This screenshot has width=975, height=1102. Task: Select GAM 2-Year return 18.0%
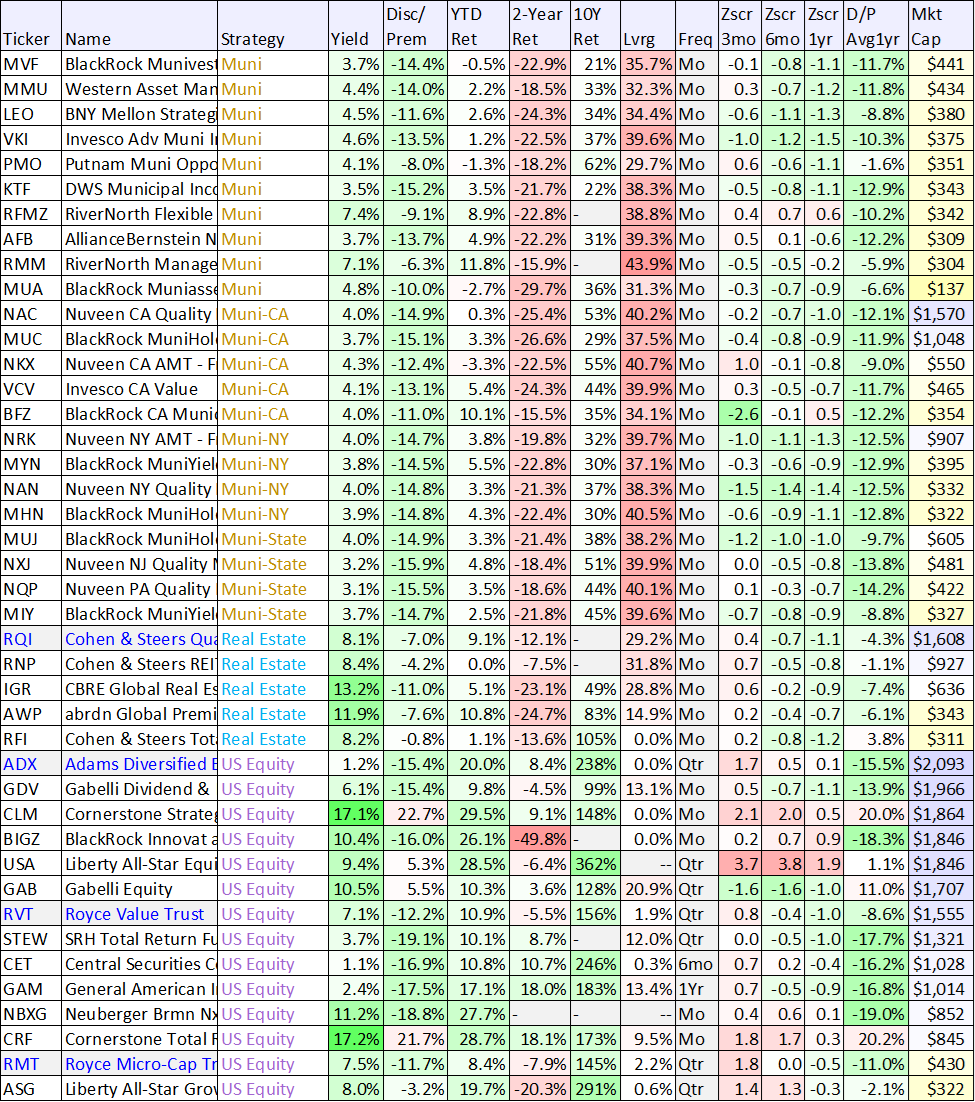[539, 989]
